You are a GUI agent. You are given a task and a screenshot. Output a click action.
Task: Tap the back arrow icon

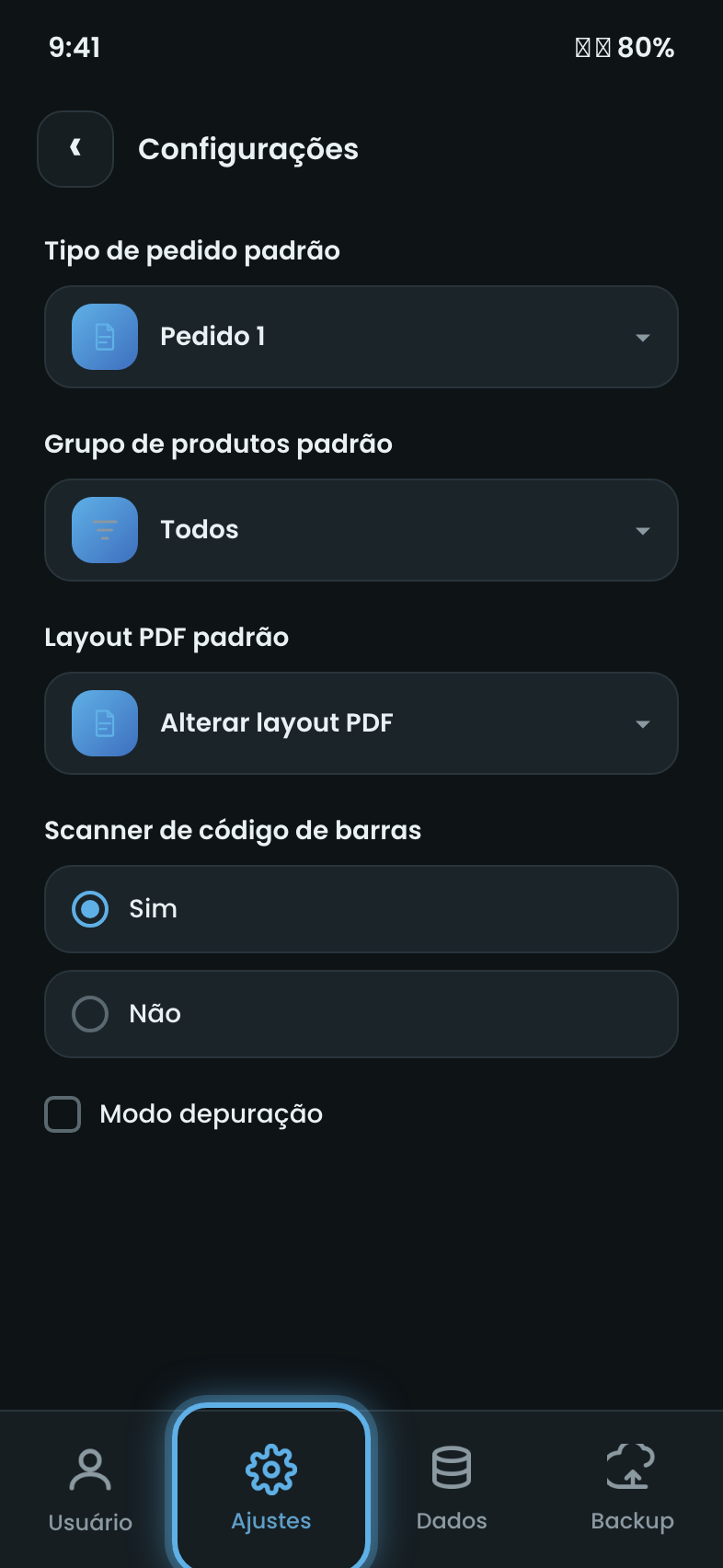point(75,148)
